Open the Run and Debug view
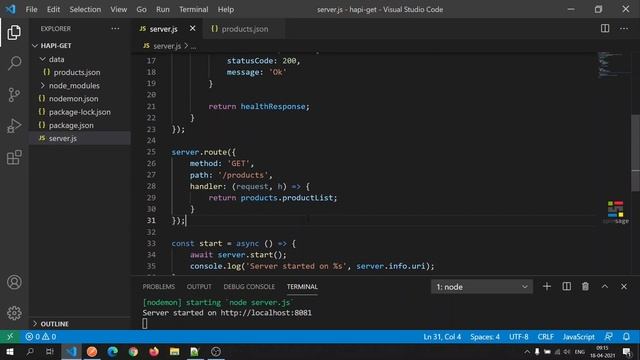 click(x=14, y=126)
